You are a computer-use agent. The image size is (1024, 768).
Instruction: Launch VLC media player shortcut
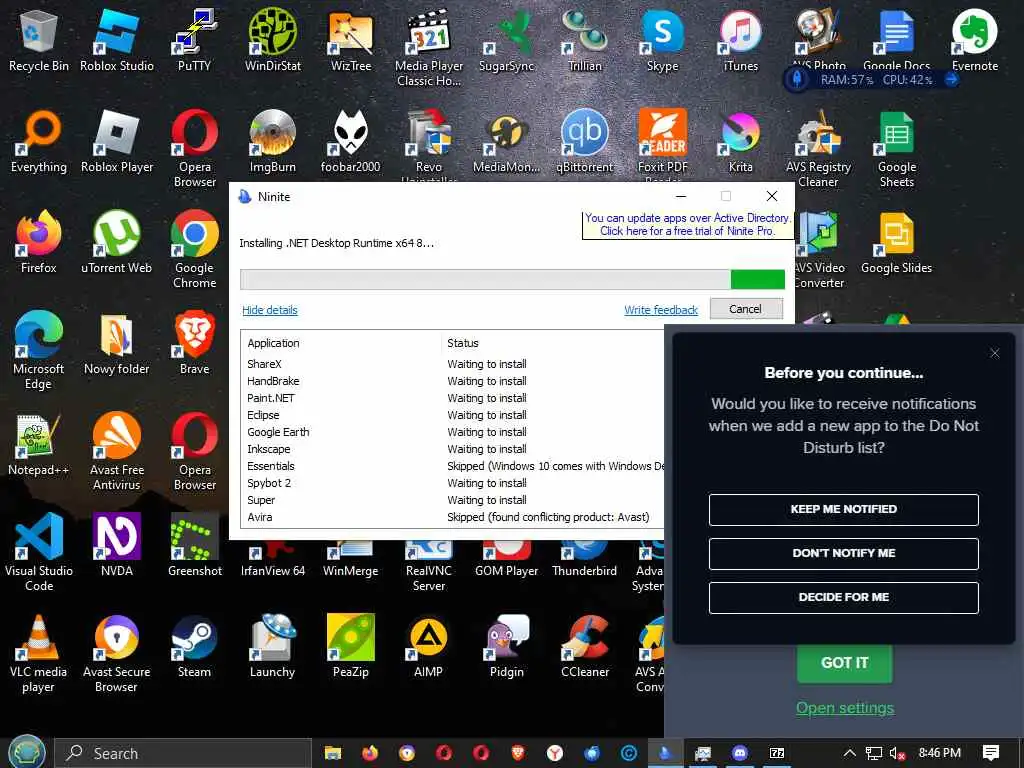coord(39,653)
